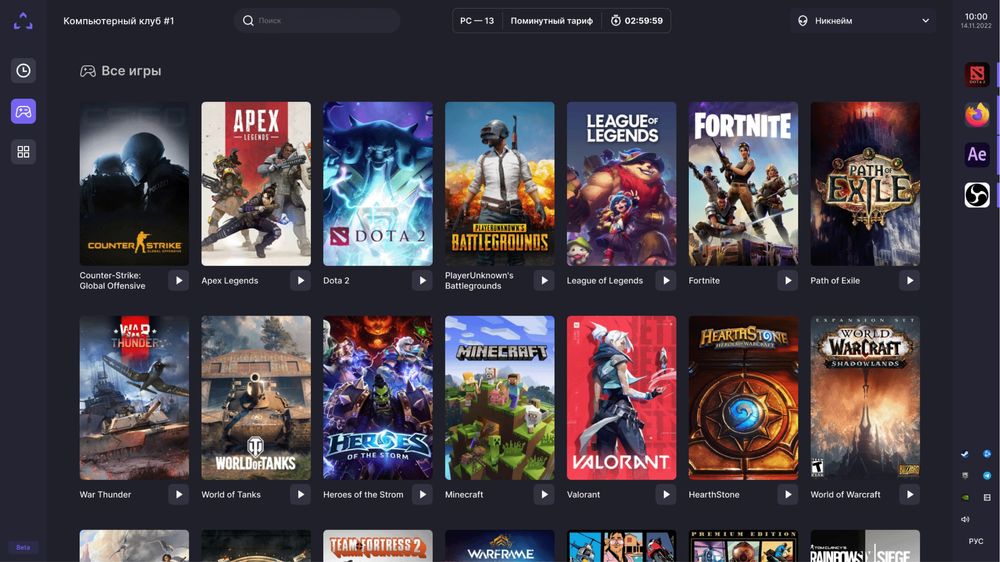Select the World of Tanks cover
The height and width of the screenshot is (562, 1000).
pyautogui.click(x=256, y=397)
